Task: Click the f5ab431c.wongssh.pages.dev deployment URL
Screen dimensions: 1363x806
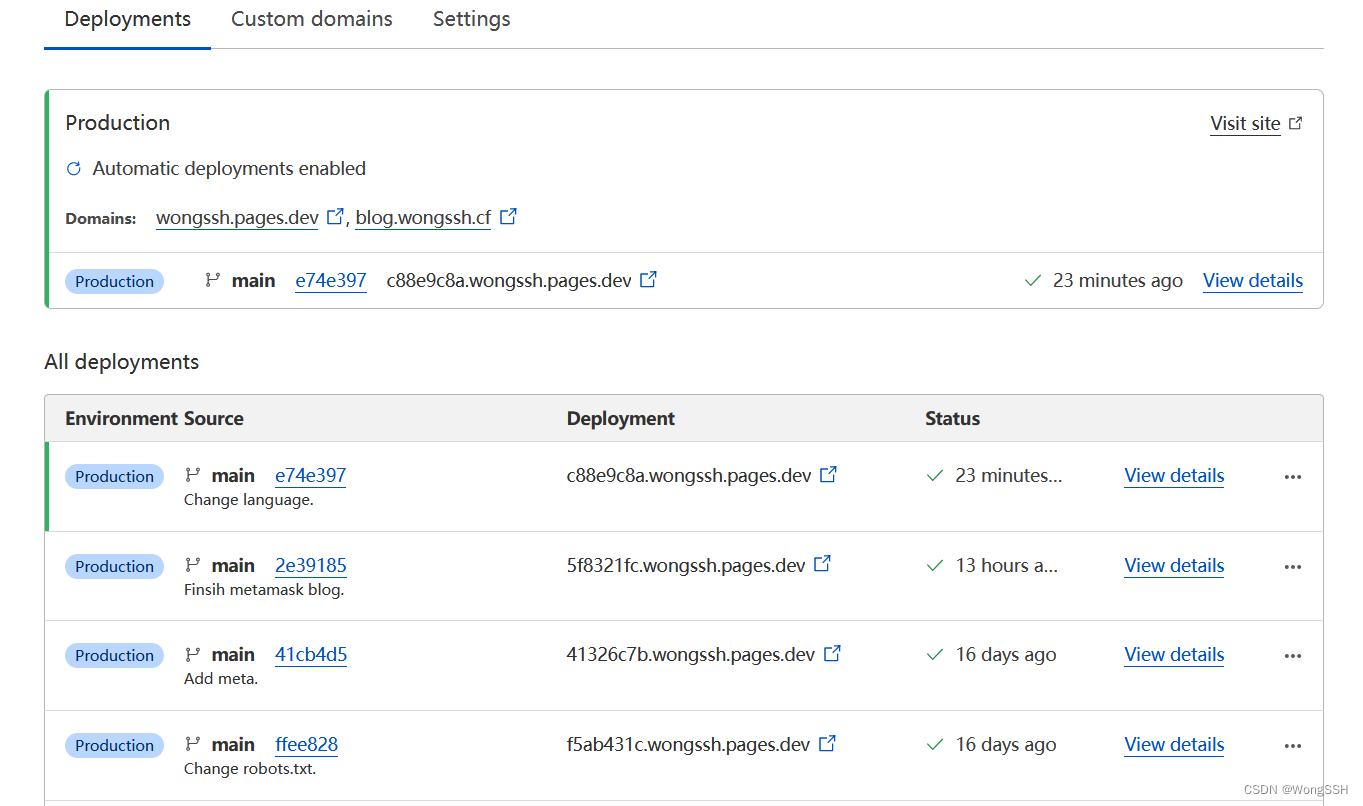Action: pyautogui.click(x=688, y=745)
